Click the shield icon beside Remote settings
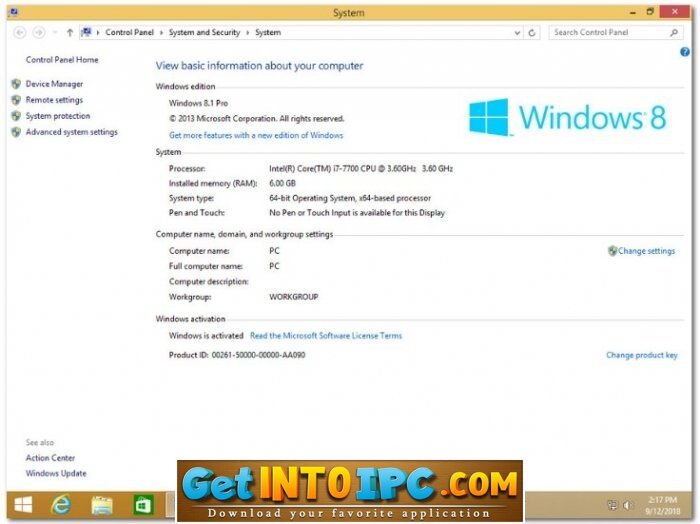This screenshot has width=700, height=524. coord(16,100)
